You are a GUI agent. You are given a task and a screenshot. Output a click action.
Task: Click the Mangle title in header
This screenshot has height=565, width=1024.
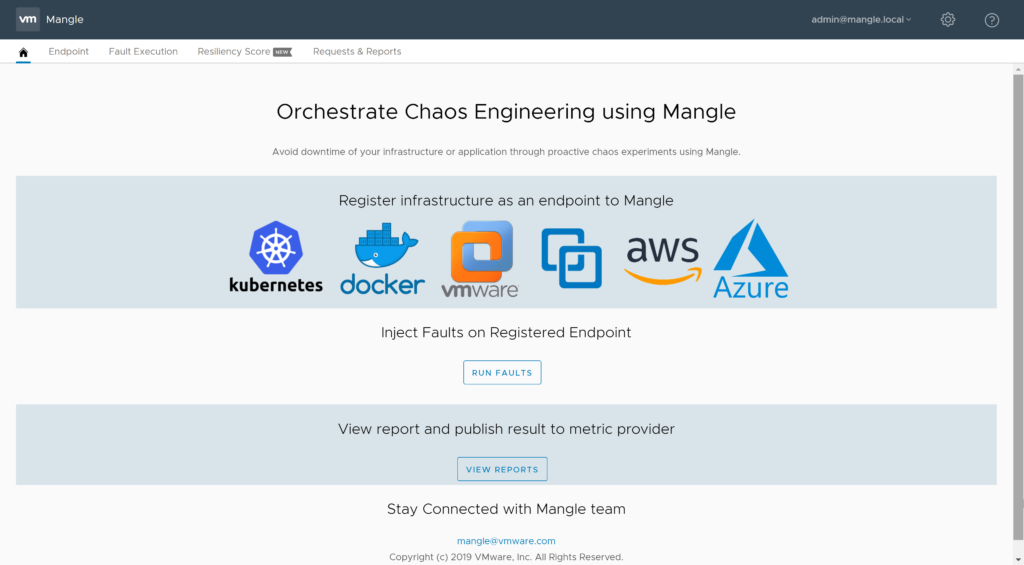65,20
